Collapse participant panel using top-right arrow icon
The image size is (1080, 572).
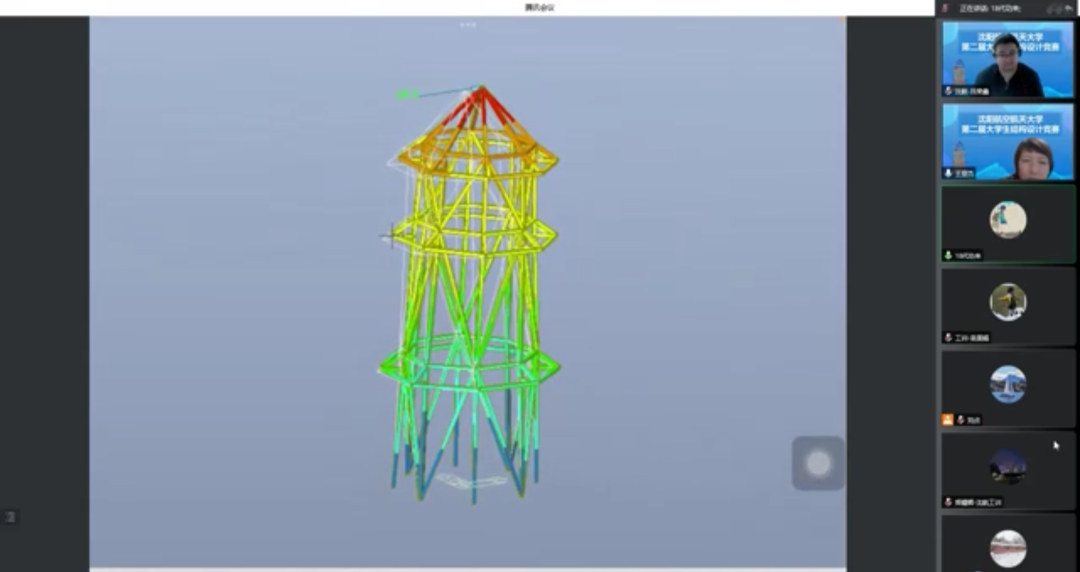click(x=1069, y=8)
